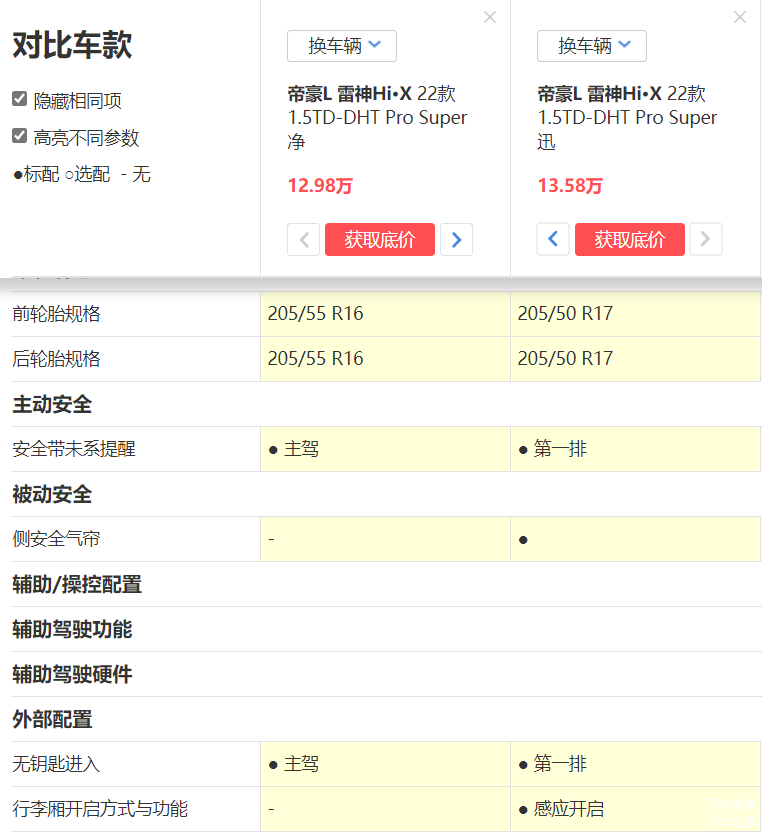Click 205/55 R16 in the 前轮胎规格 row
762x835 pixels.
click(315, 314)
